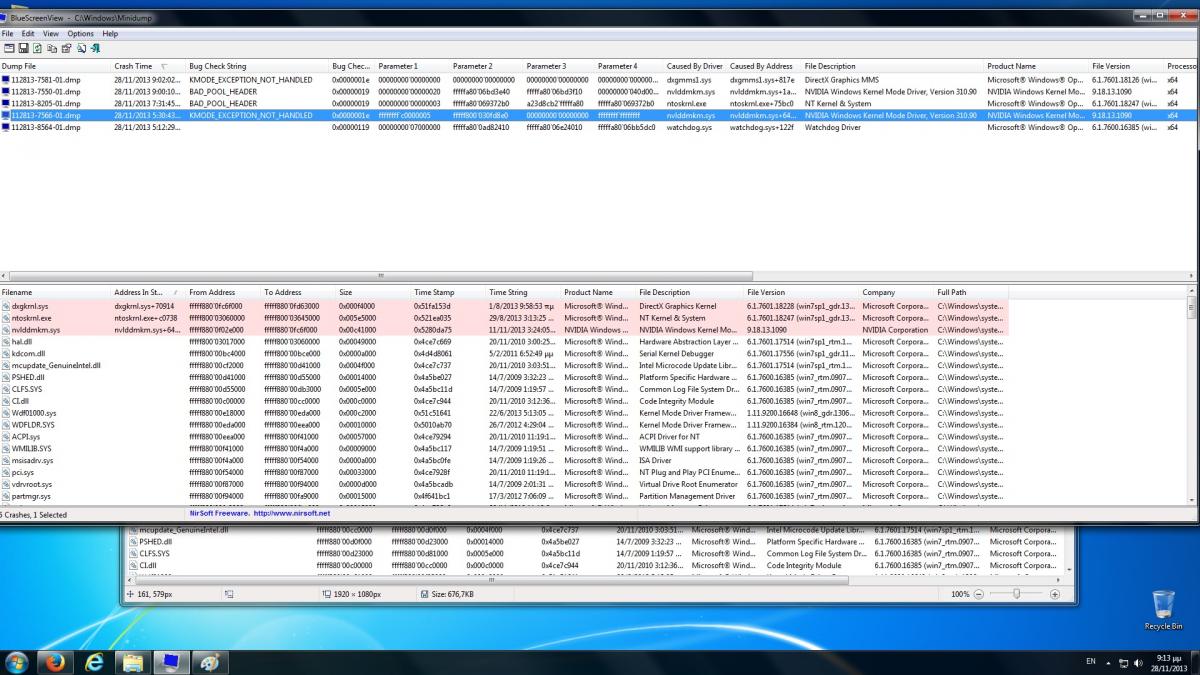
Task: Sort by the Caused By Driver header
Action: click(x=696, y=66)
